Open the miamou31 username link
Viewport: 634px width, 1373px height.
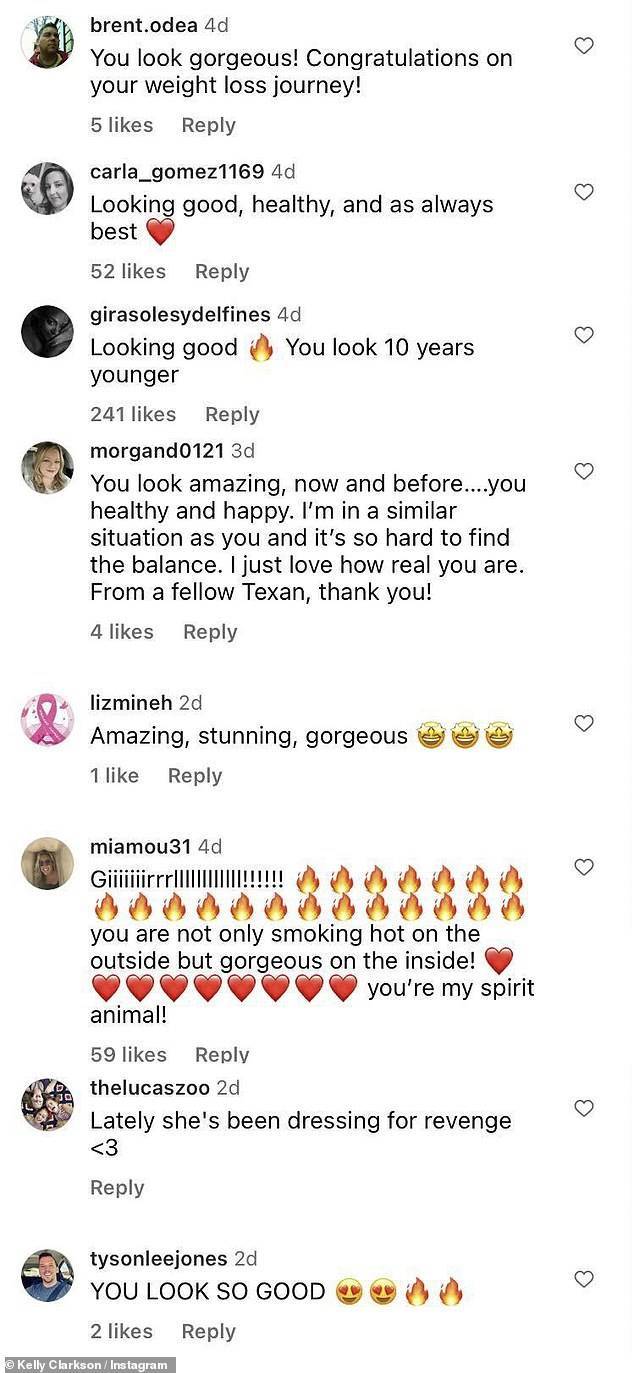point(140,846)
